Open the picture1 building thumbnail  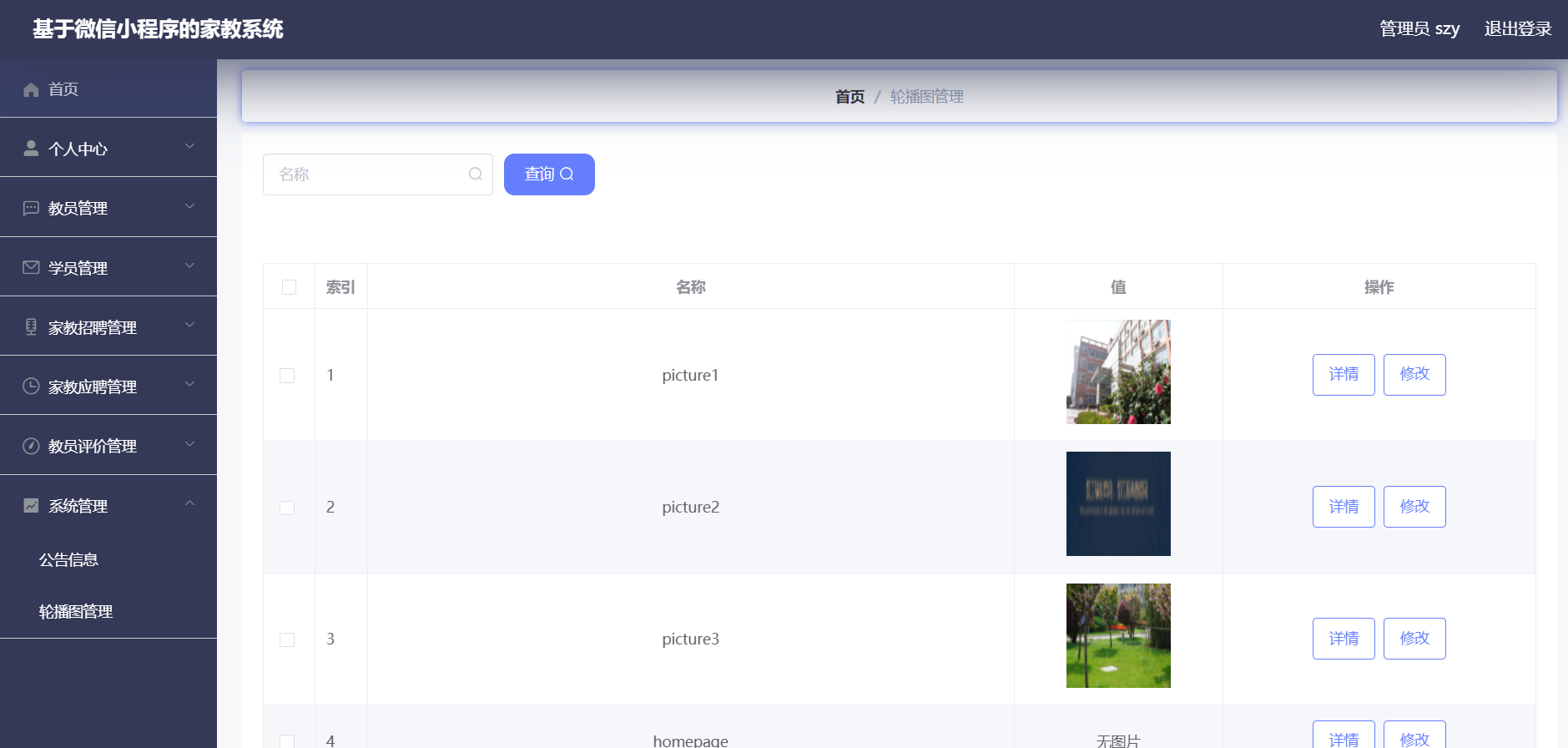(x=1118, y=372)
